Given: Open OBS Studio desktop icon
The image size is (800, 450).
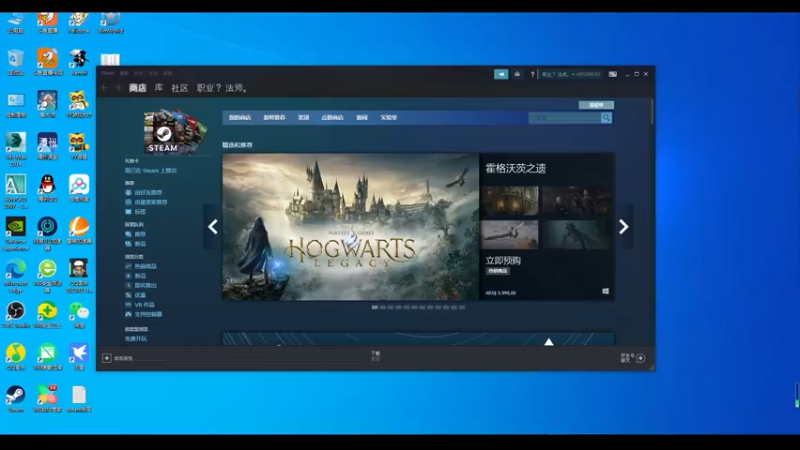Looking at the screenshot, I should coord(16,314).
